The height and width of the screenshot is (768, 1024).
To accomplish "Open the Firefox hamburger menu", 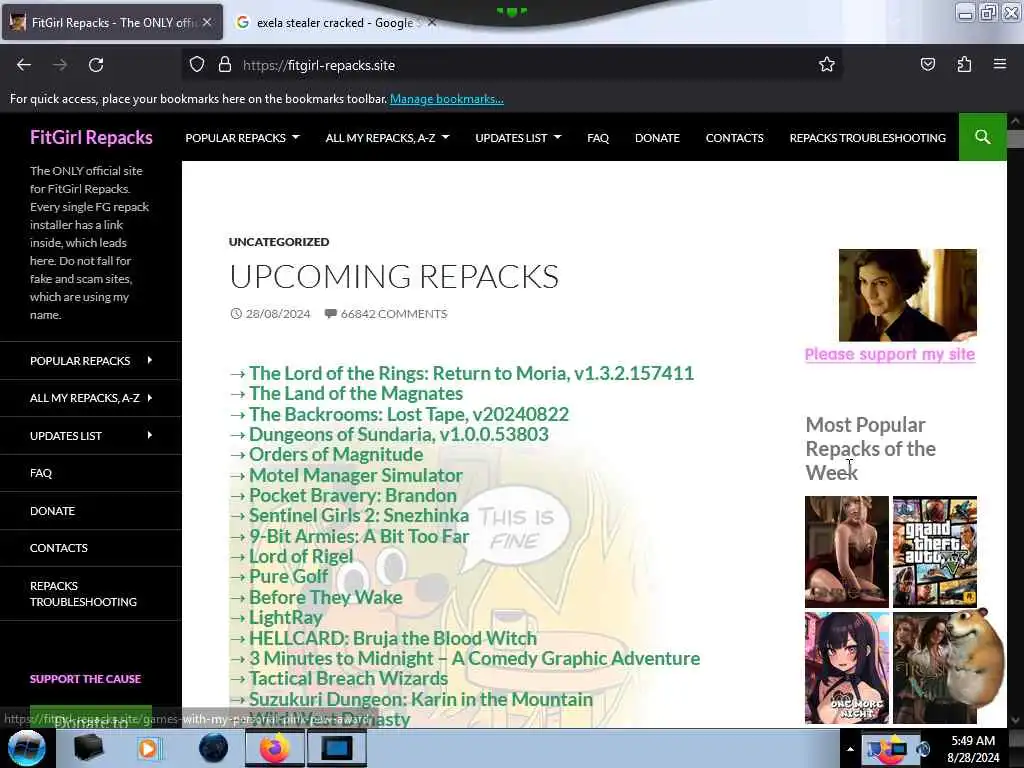I will tap(999, 64).
